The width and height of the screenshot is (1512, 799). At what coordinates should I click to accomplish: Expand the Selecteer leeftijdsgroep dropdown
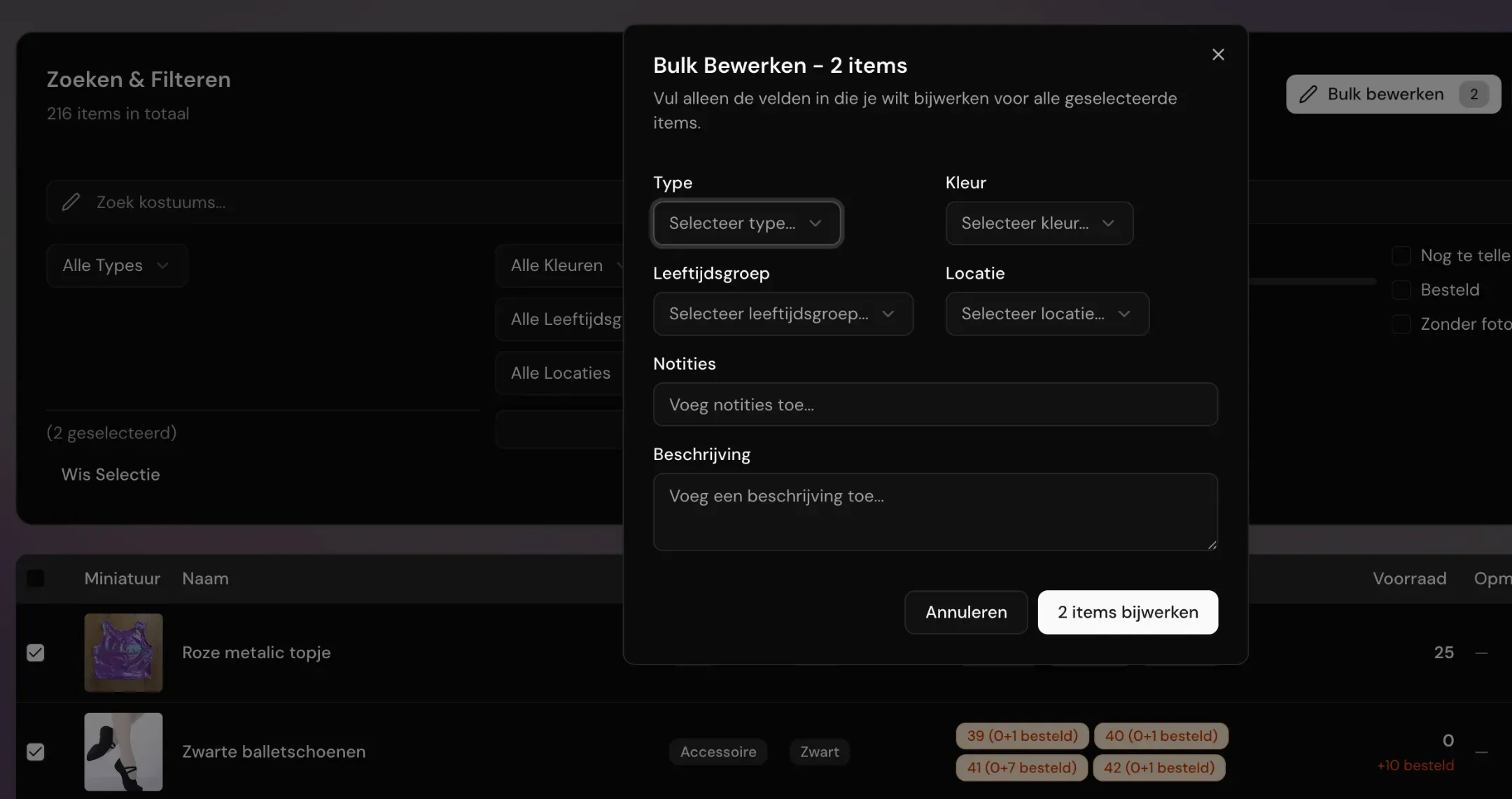click(783, 314)
